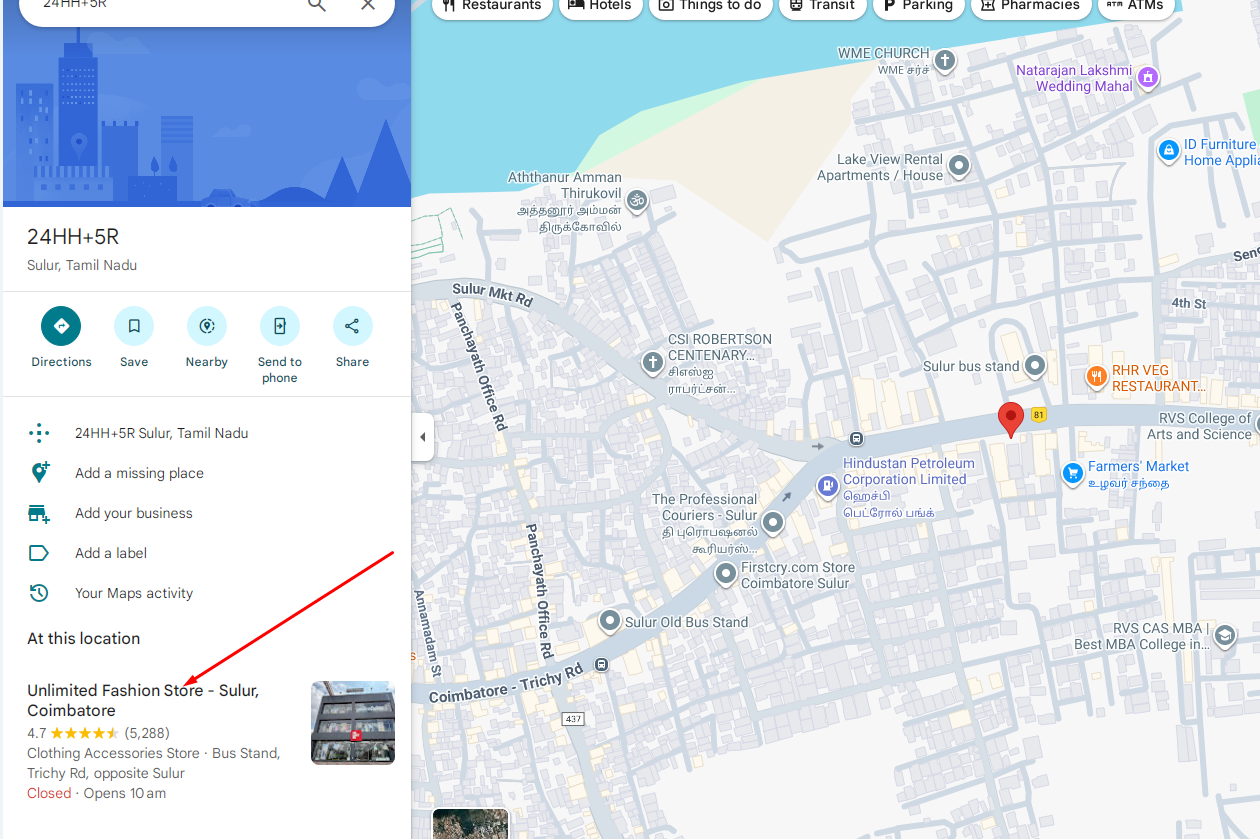Click the Farmers' Market shopping cart marker

(x=1073, y=473)
